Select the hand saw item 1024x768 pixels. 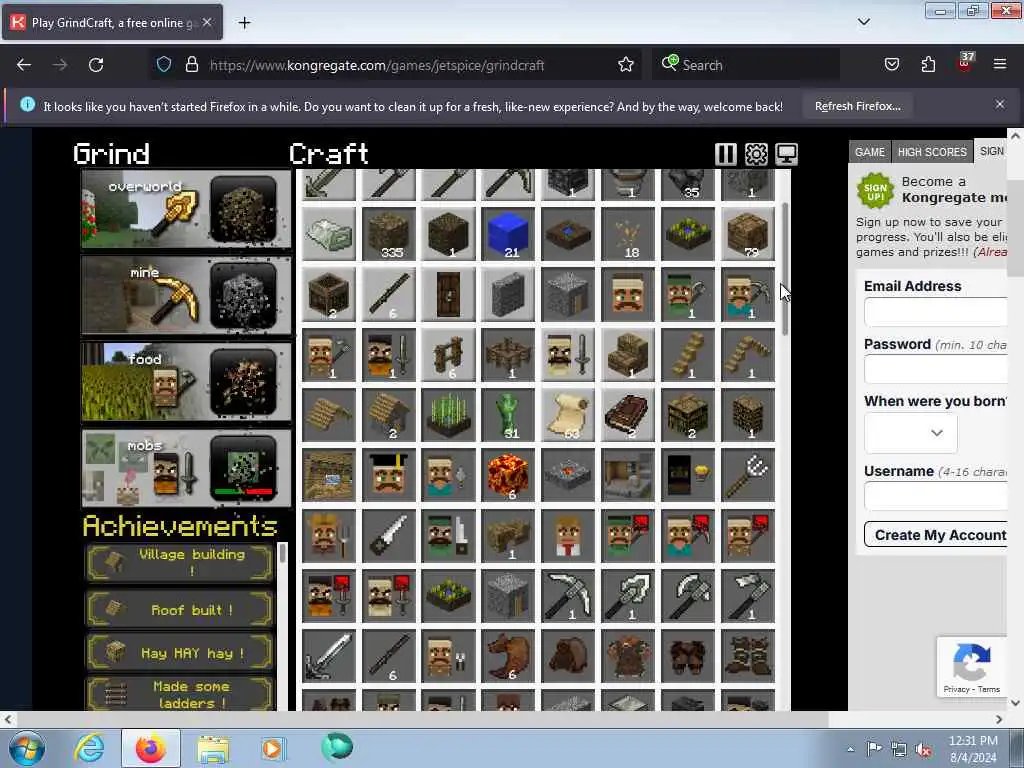(389, 536)
